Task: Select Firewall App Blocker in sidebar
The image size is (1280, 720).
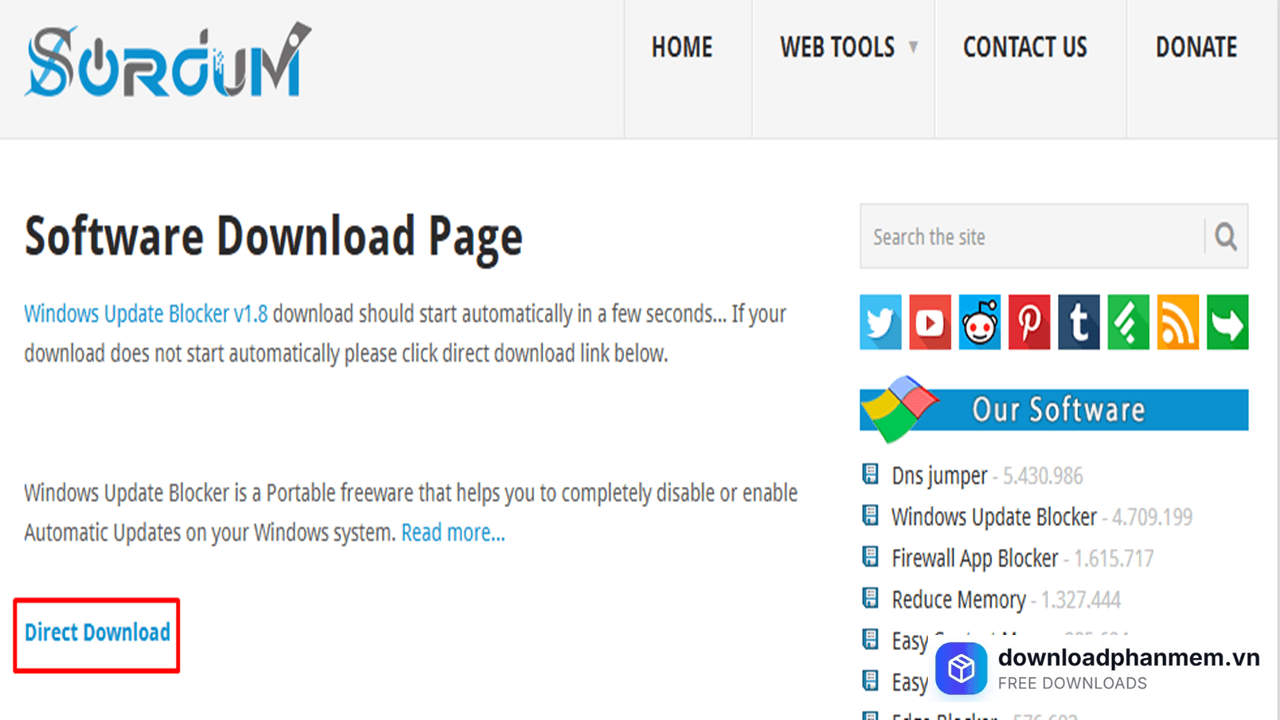Action: point(974,558)
